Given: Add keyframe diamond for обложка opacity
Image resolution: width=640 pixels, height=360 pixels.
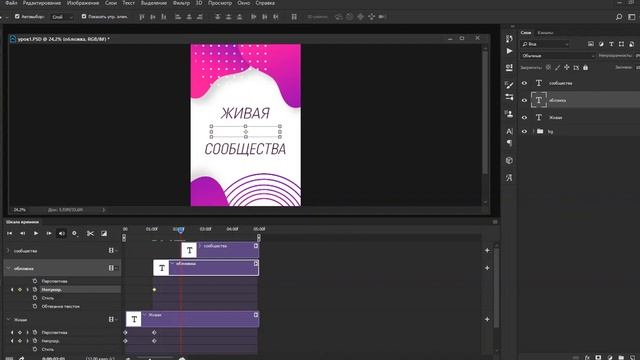Looking at the screenshot, I should click(20, 289).
